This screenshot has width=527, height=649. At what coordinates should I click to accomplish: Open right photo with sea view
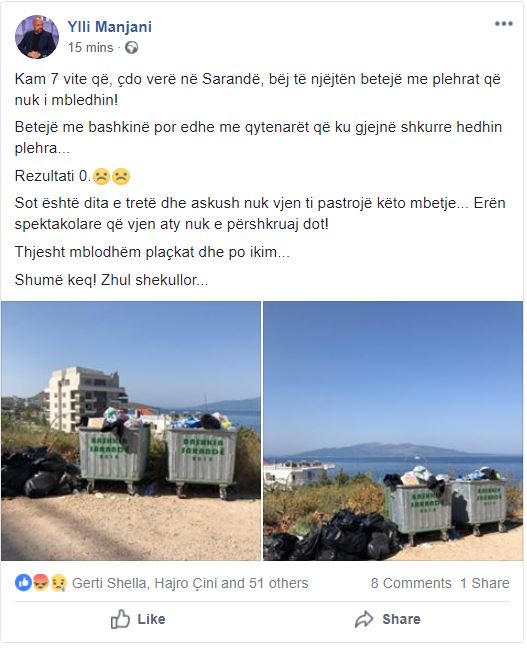pos(393,431)
